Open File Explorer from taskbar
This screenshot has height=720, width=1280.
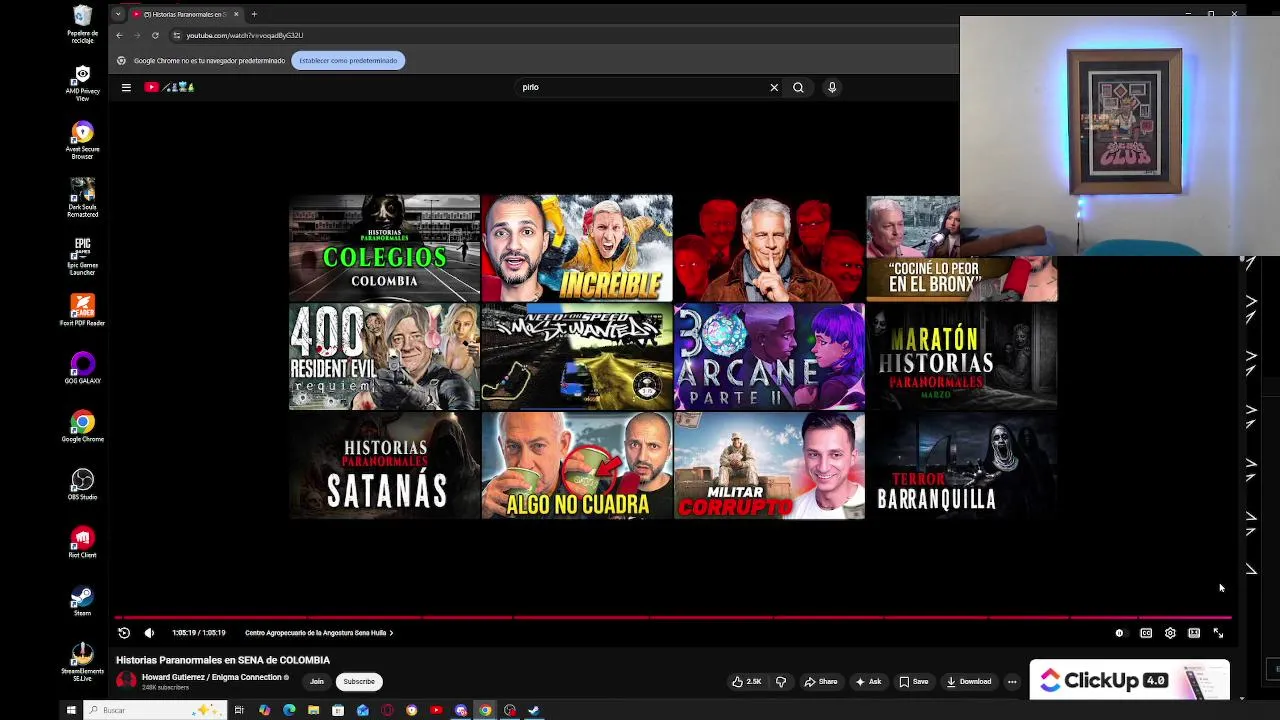point(313,710)
